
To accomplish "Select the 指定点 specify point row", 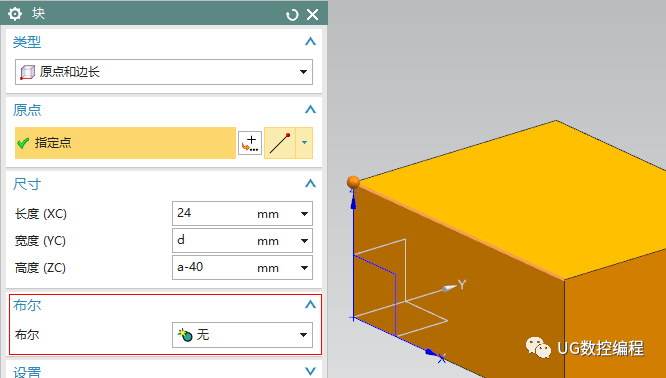I will tap(125, 143).
